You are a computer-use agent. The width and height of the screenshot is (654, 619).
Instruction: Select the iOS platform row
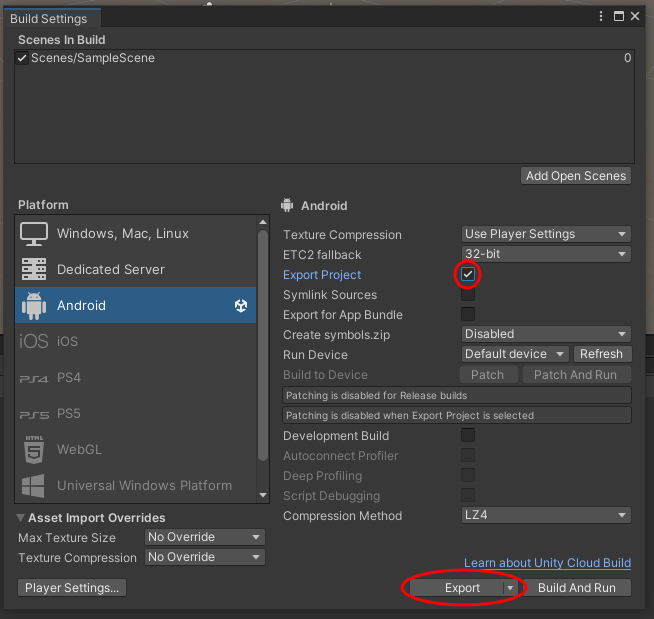[x=136, y=341]
